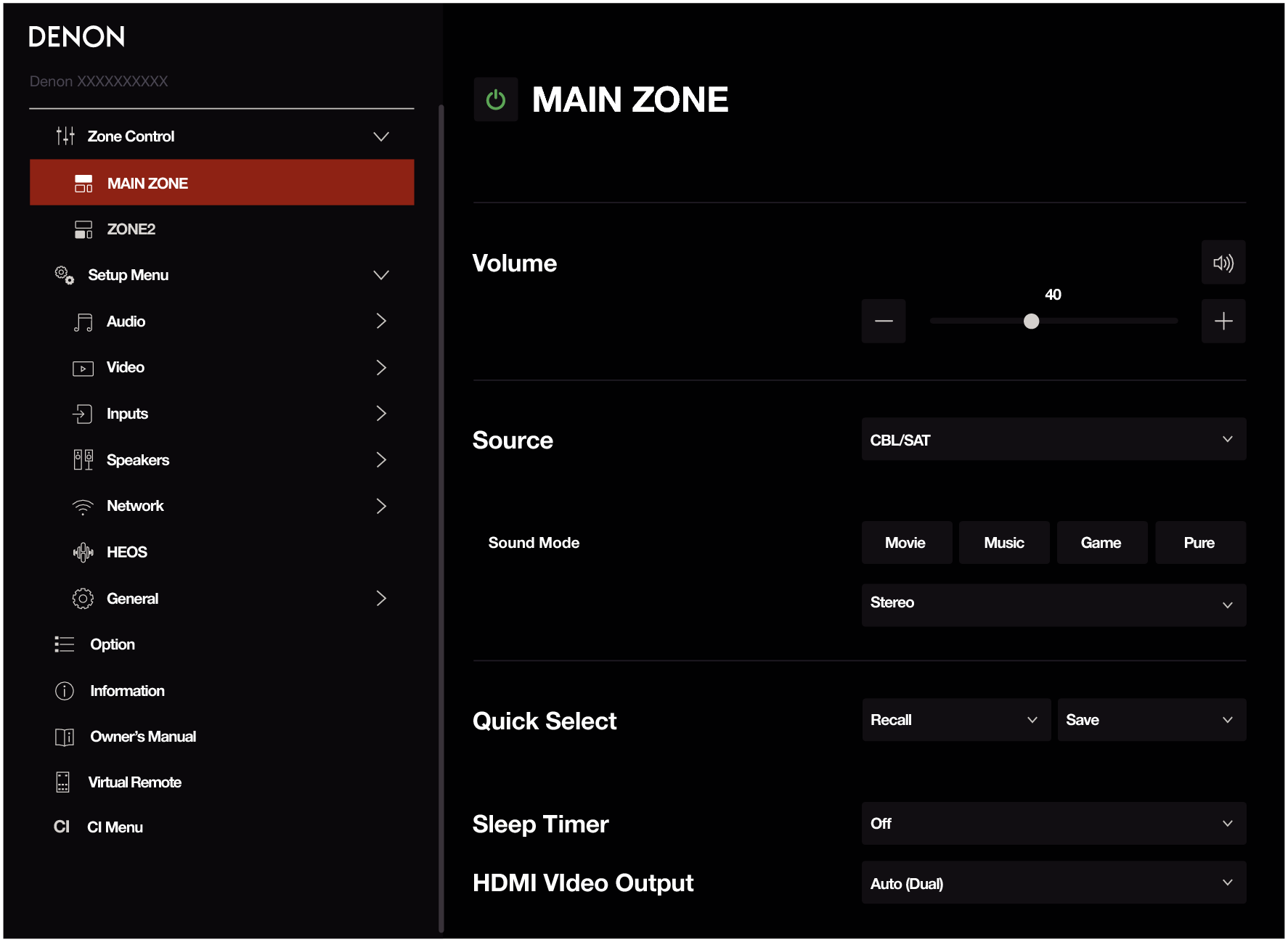Click the Video play icon
The width and height of the screenshot is (1288, 942).
point(83,368)
